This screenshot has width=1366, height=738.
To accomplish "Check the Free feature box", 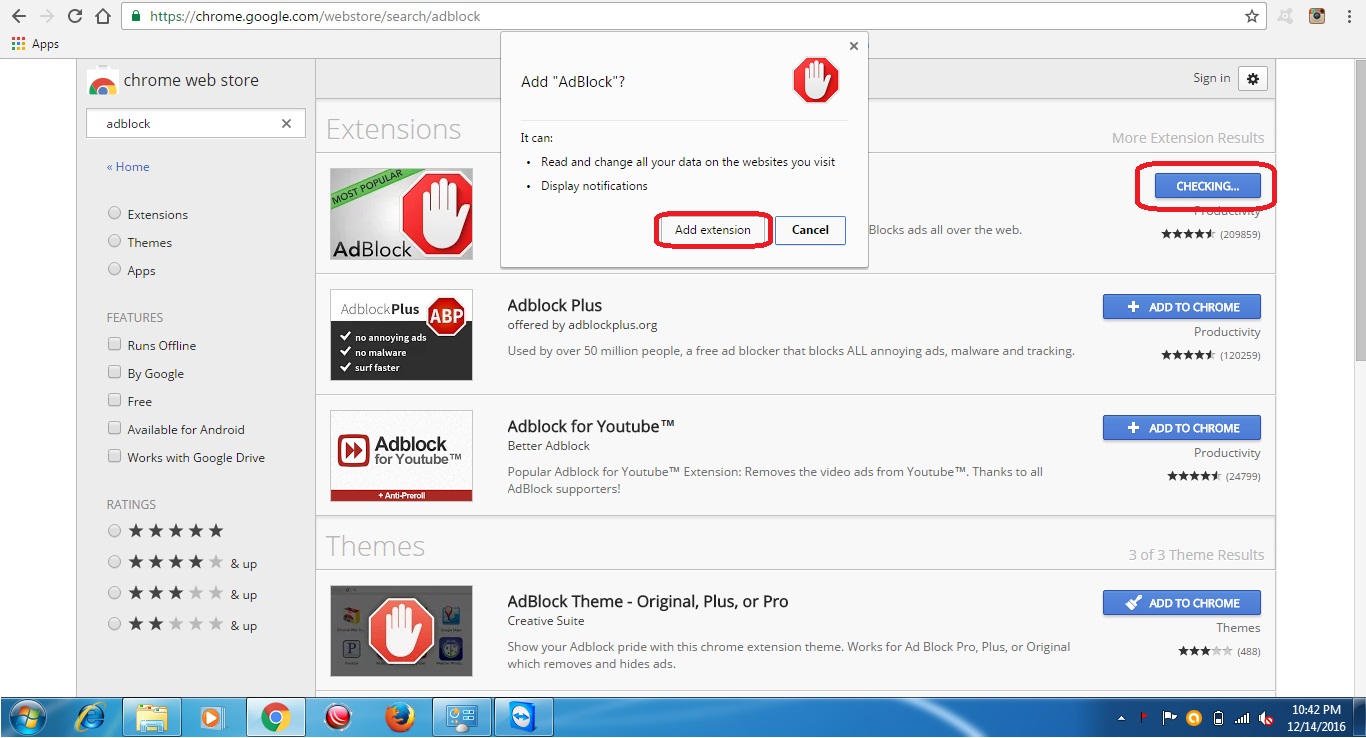I will click(x=114, y=400).
